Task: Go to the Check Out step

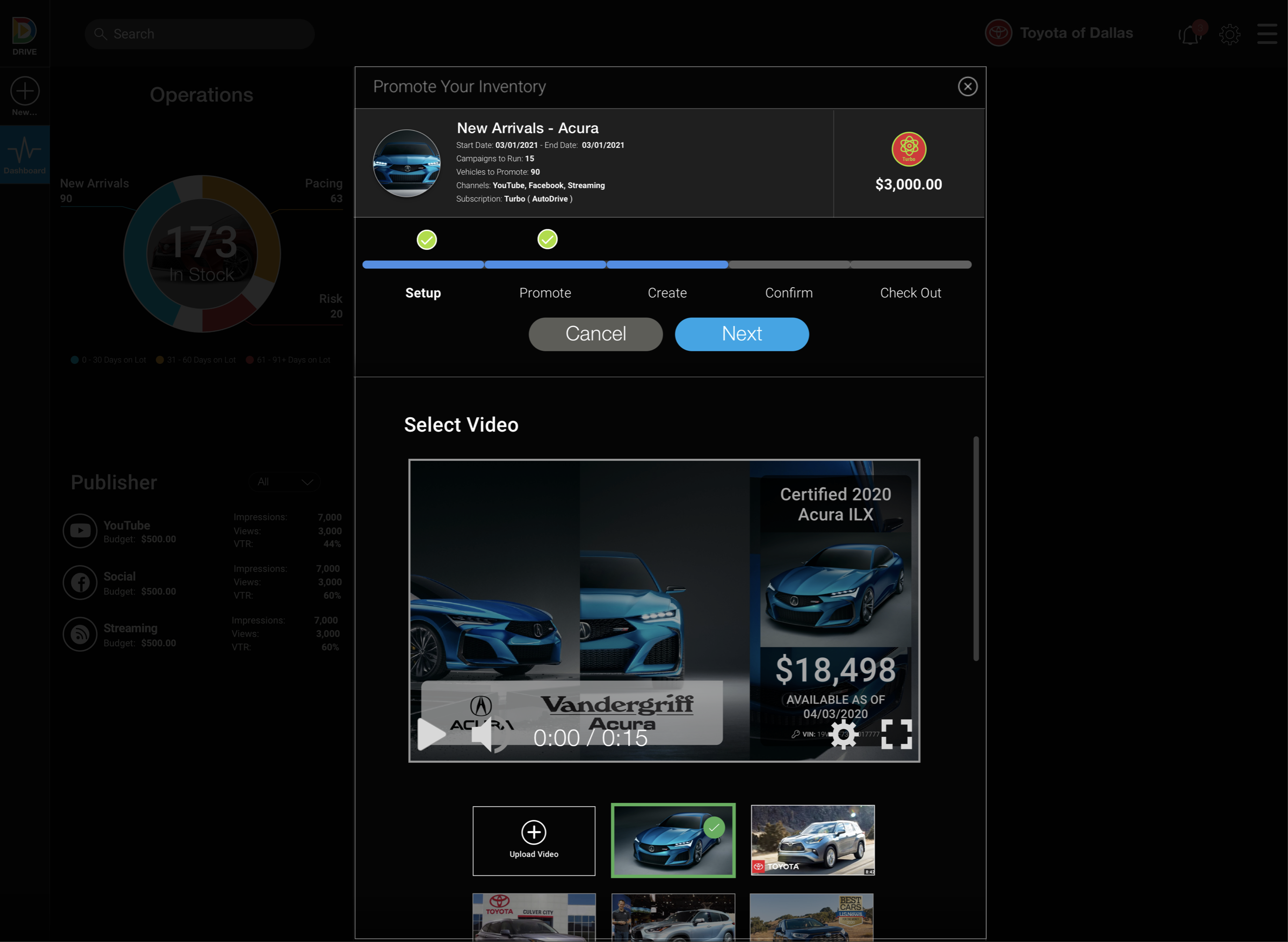Action: 911,292
